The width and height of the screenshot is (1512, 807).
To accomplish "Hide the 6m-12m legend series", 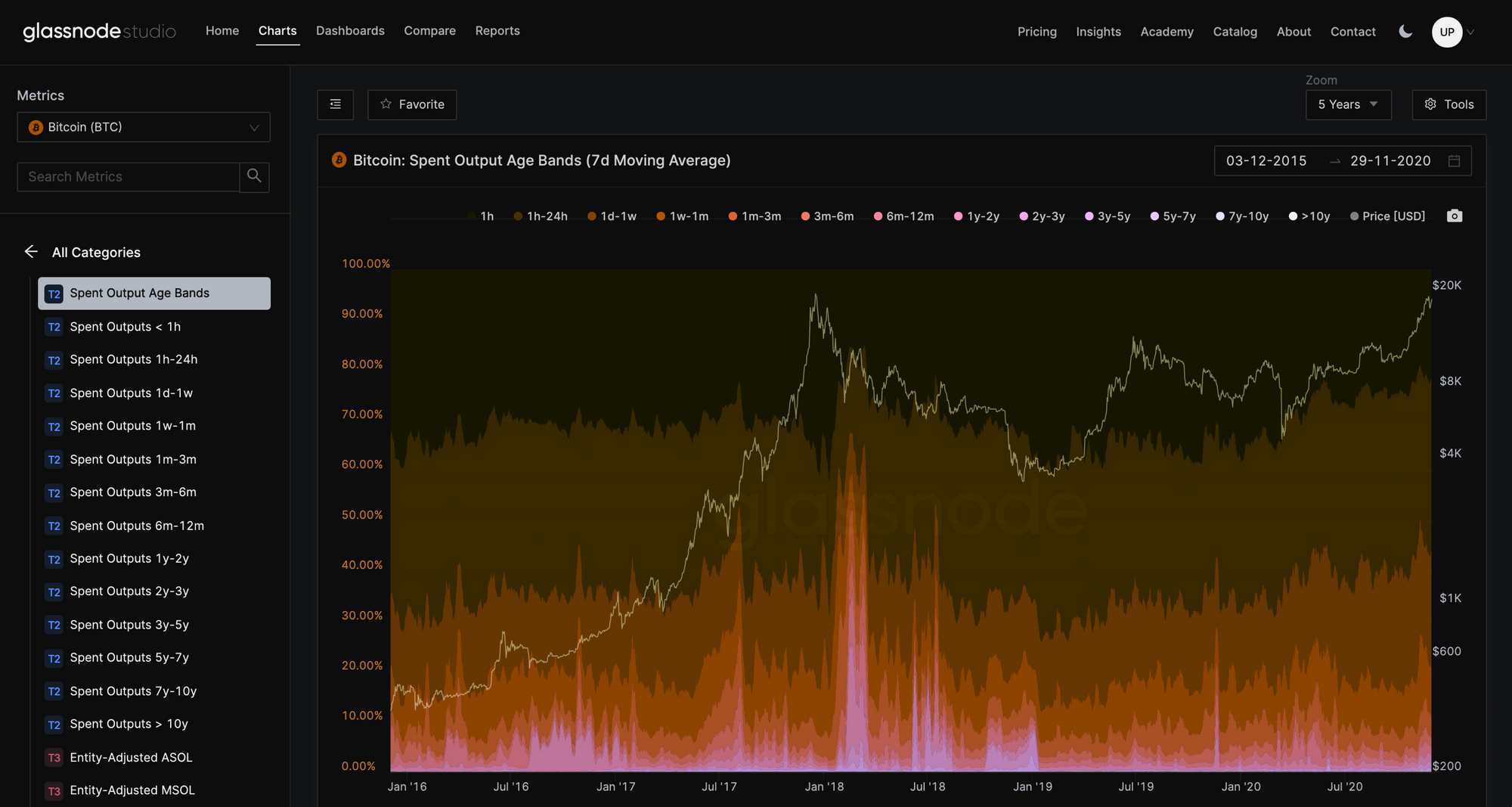I will point(903,216).
